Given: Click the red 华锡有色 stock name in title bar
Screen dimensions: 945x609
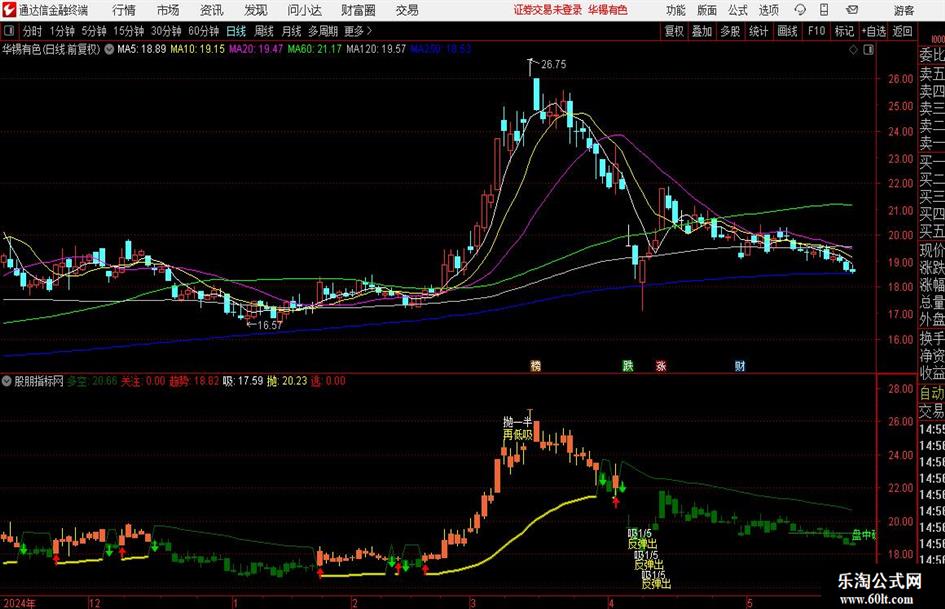Looking at the screenshot, I should click(608, 10).
